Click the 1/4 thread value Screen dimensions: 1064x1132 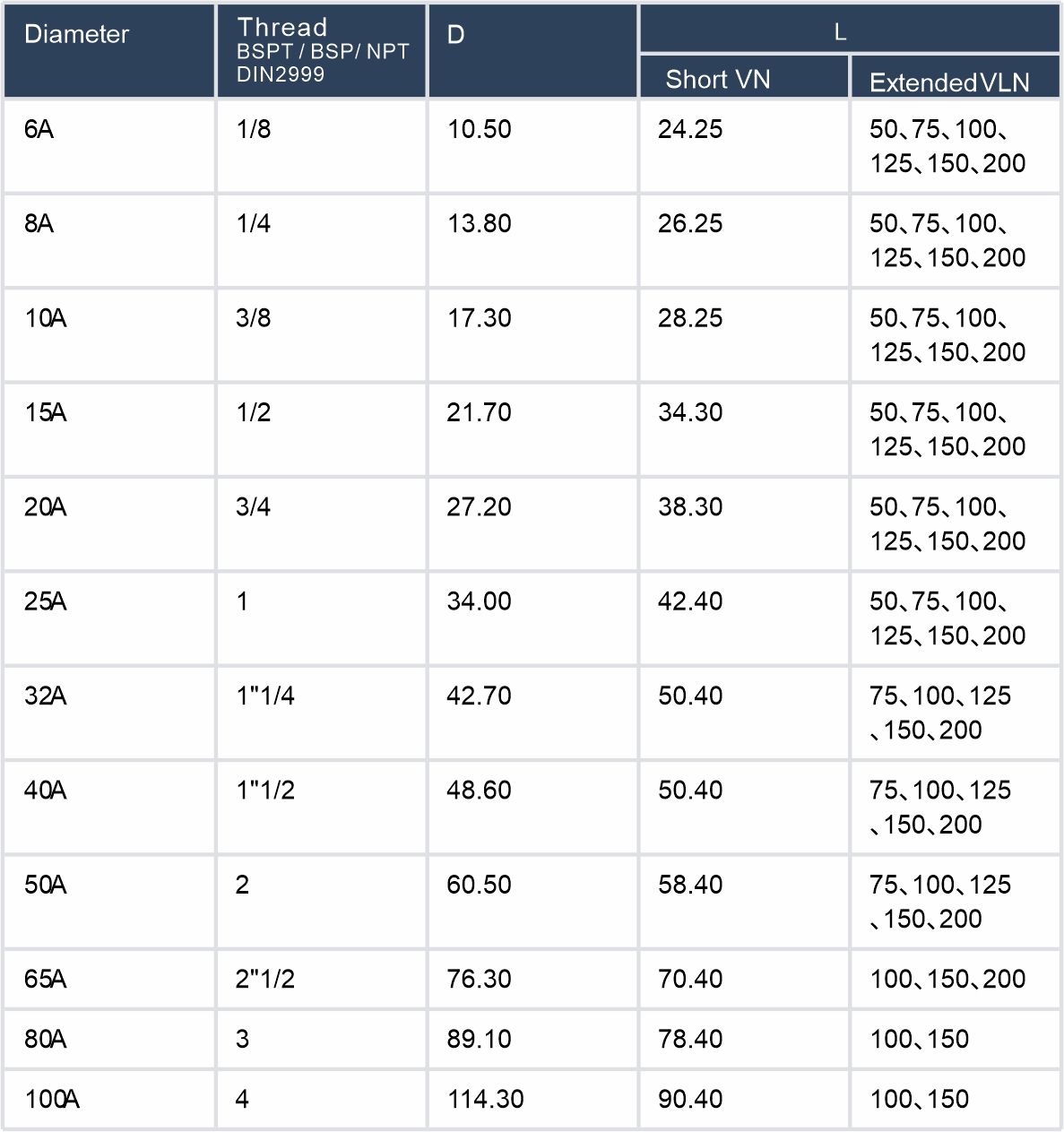click(254, 224)
